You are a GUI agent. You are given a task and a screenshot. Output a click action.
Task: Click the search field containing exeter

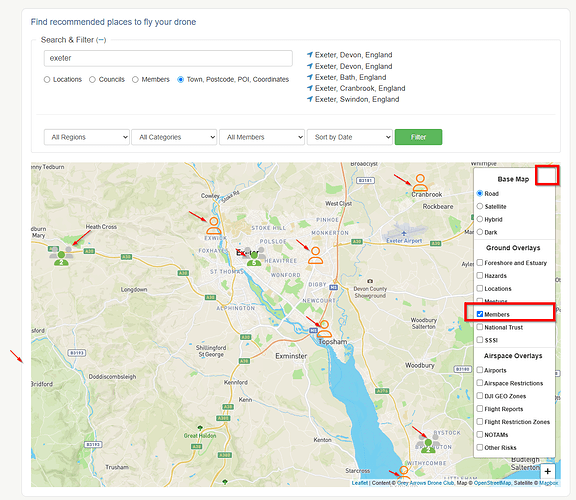168,58
